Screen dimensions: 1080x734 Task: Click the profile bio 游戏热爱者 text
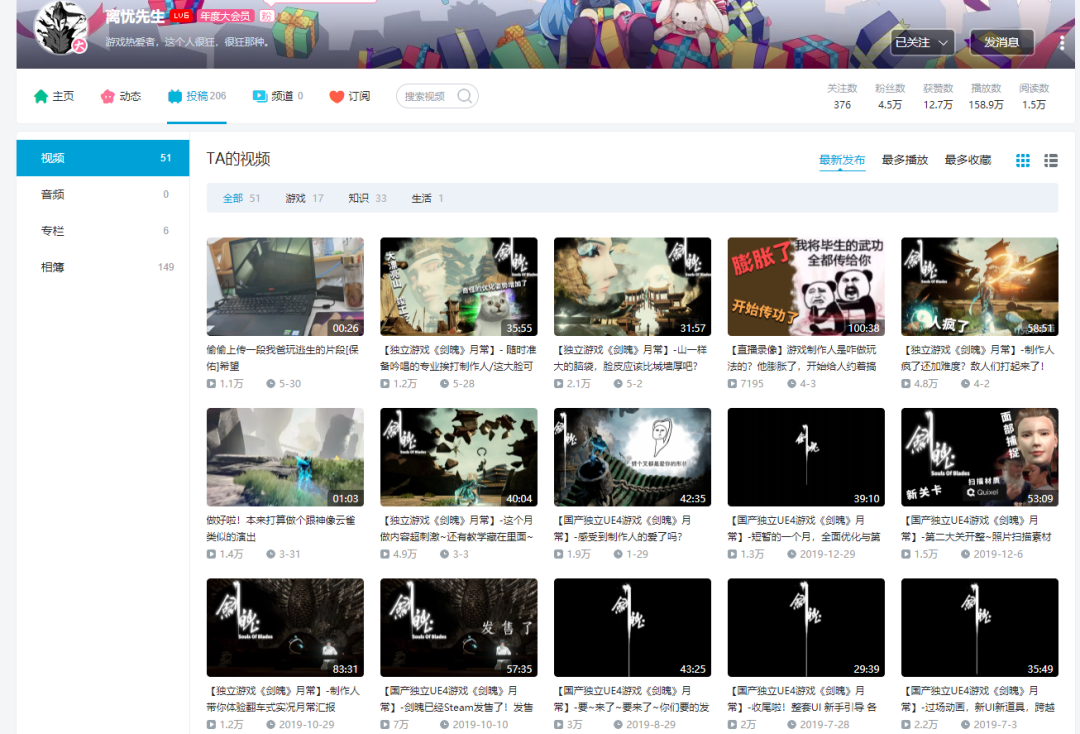(x=187, y=41)
